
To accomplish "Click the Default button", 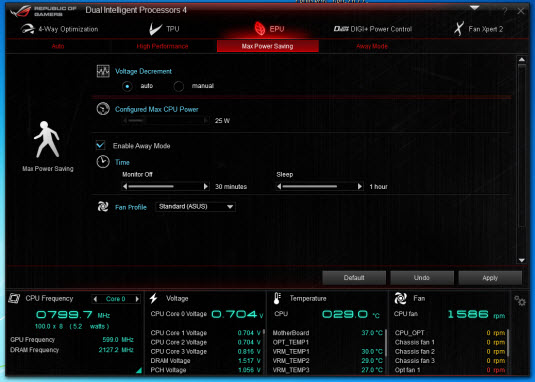I will click(x=354, y=278).
